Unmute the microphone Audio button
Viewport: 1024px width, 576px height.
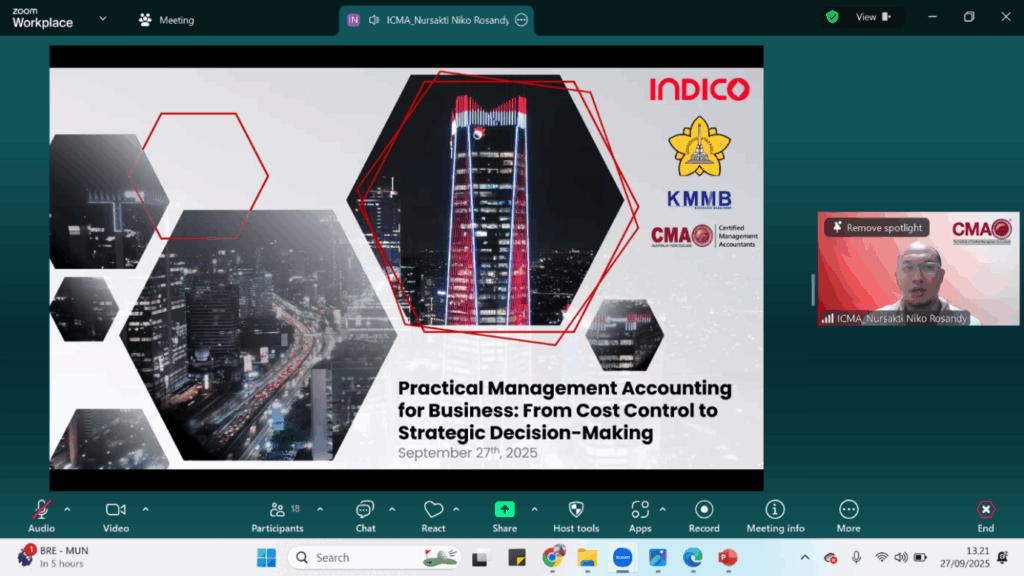tap(41, 515)
